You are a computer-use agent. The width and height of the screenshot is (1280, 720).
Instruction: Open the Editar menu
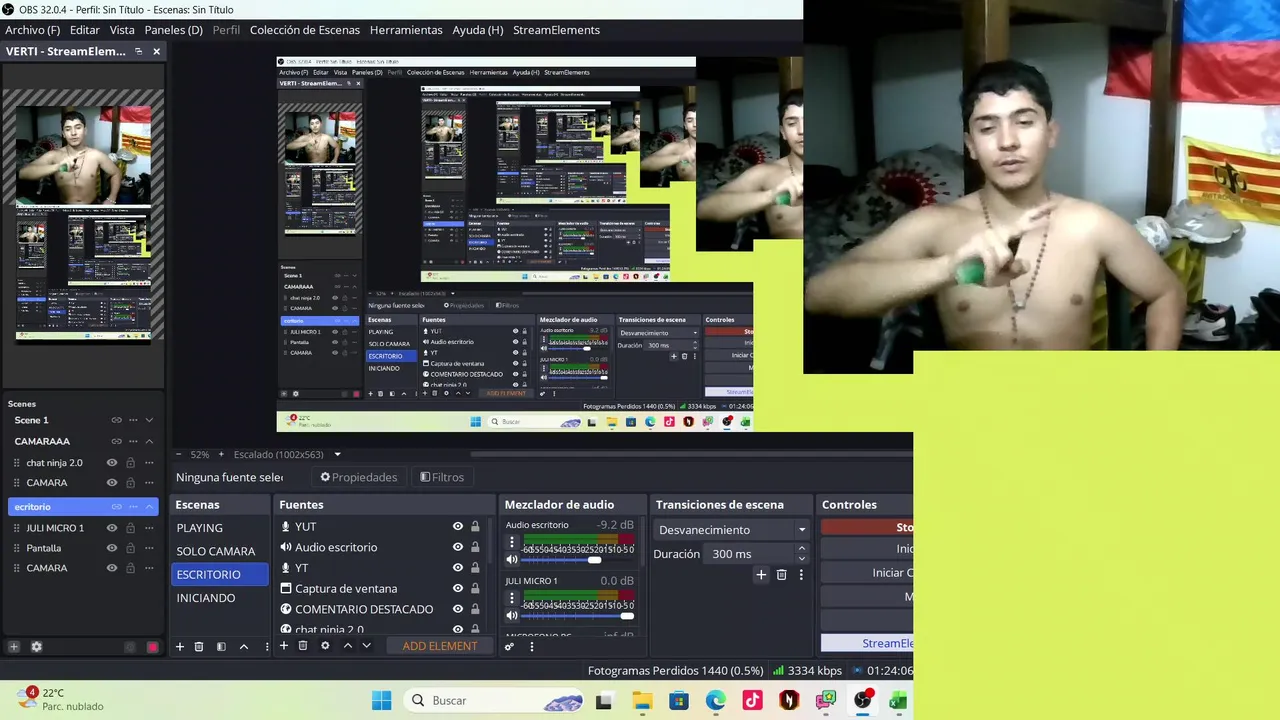coord(85,30)
